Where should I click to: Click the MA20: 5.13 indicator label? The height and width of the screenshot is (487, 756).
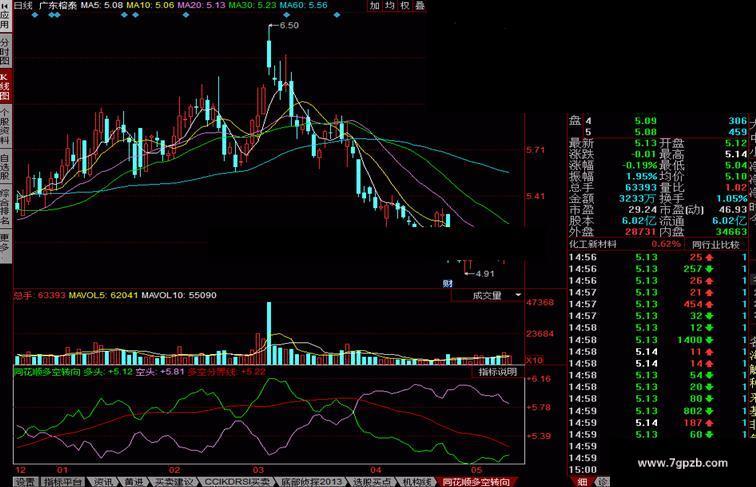(x=201, y=5)
